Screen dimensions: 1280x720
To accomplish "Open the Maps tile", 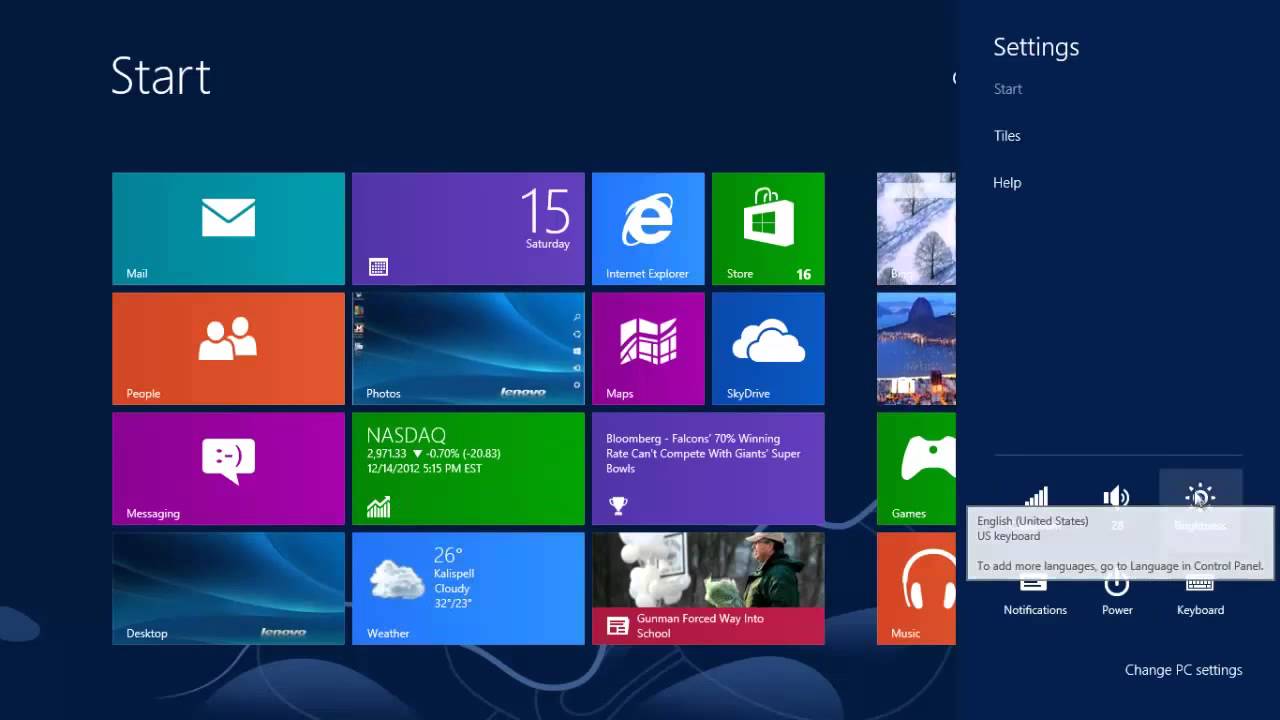I will pos(648,348).
